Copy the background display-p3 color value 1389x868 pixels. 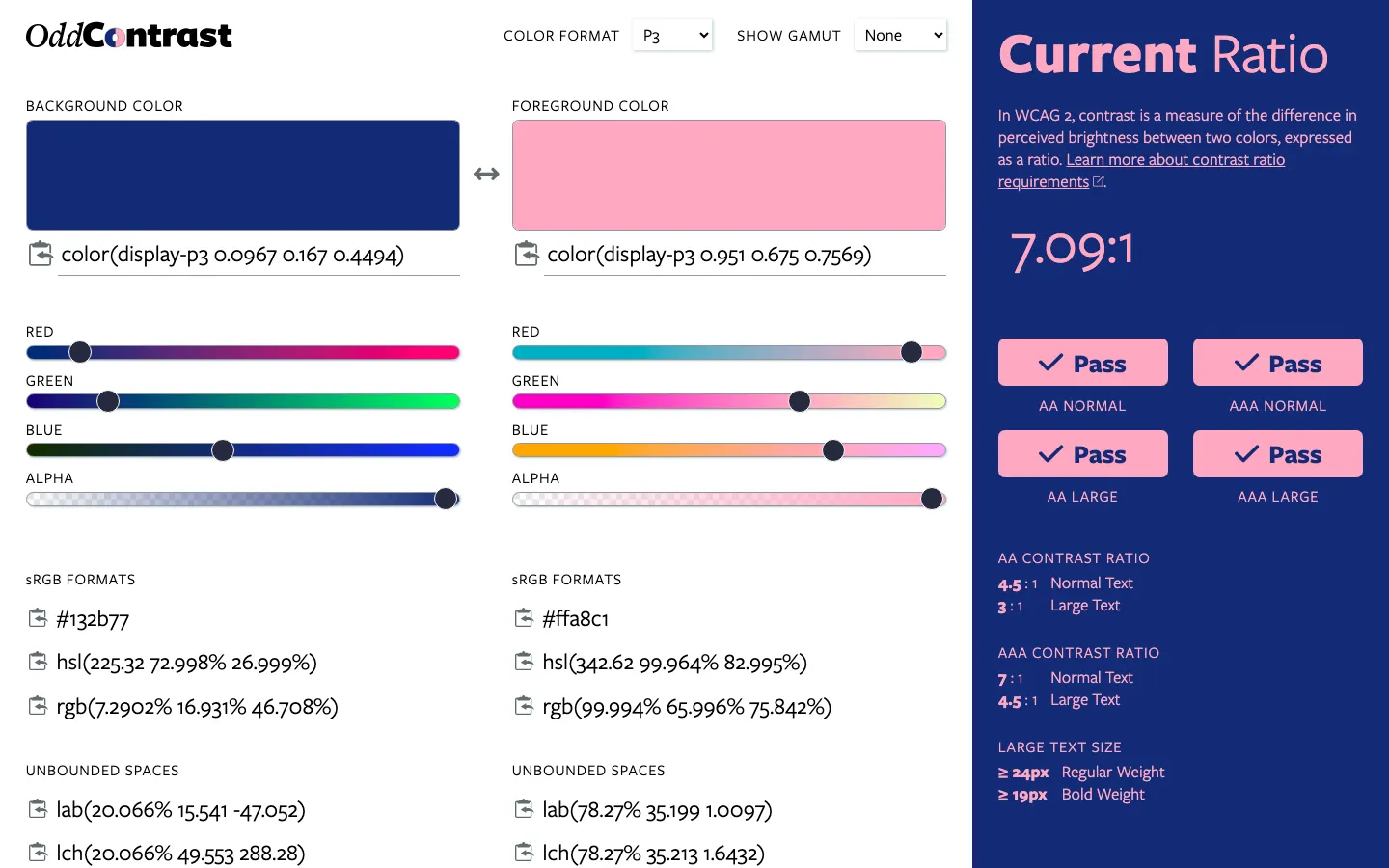41,255
